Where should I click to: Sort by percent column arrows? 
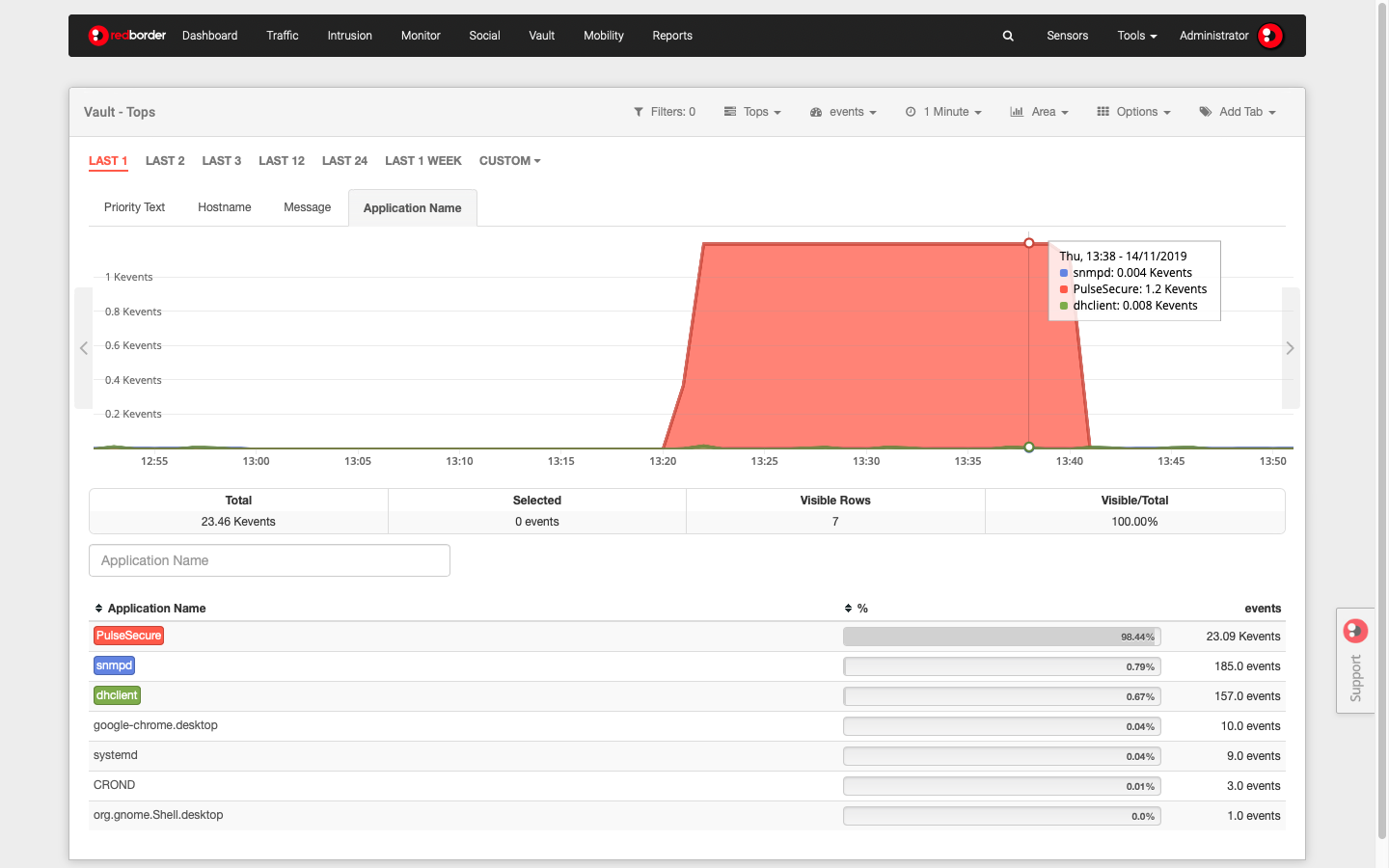pyautogui.click(x=848, y=609)
